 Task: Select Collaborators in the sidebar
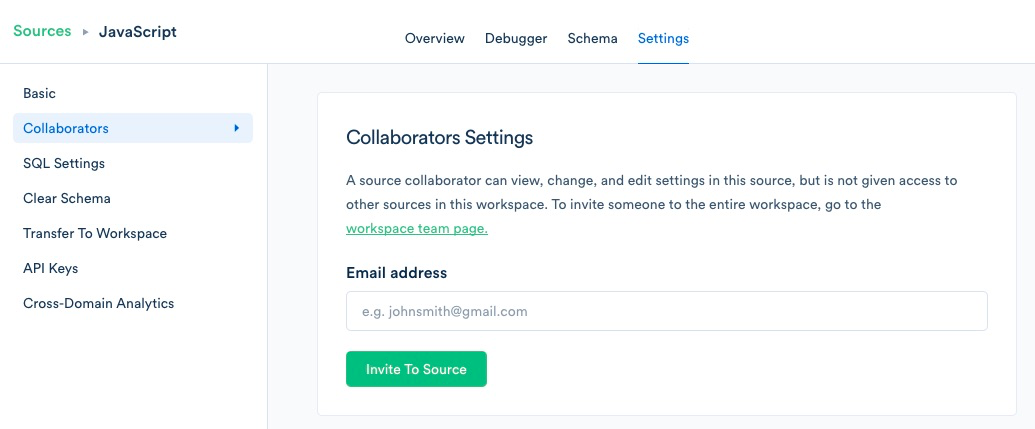coord(133,128)
